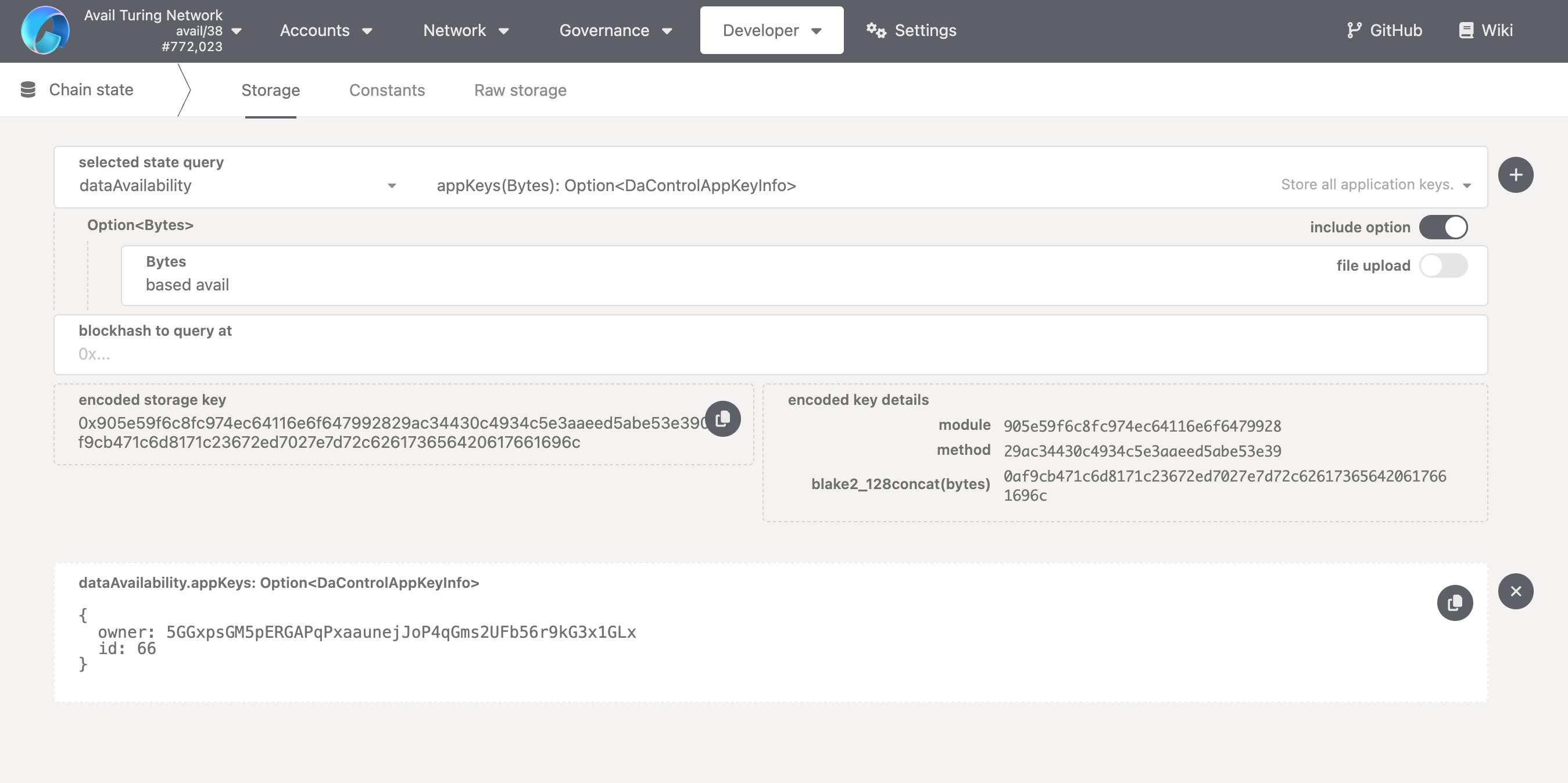This screenshot has width=1568, height=783.
Task: Copy the encoded storage key
Action: click(x=722, y=419)
